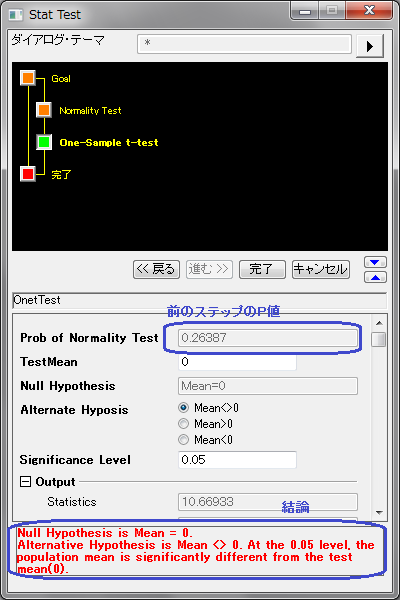Close the Stat Test window
Image resolution: width=400 pixels, height=600 pixels.
(x=369, y=11)
